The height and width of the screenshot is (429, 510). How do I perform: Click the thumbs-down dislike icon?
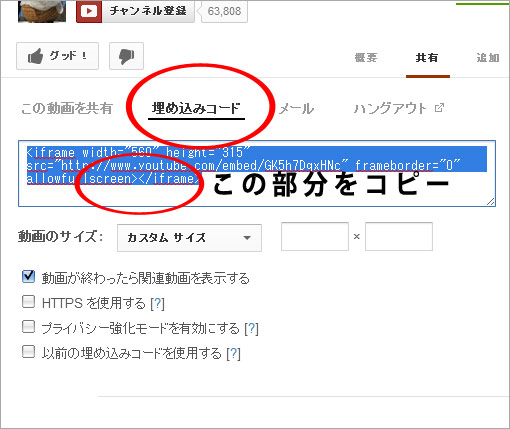pyautogui.click(x=126, y=56)
